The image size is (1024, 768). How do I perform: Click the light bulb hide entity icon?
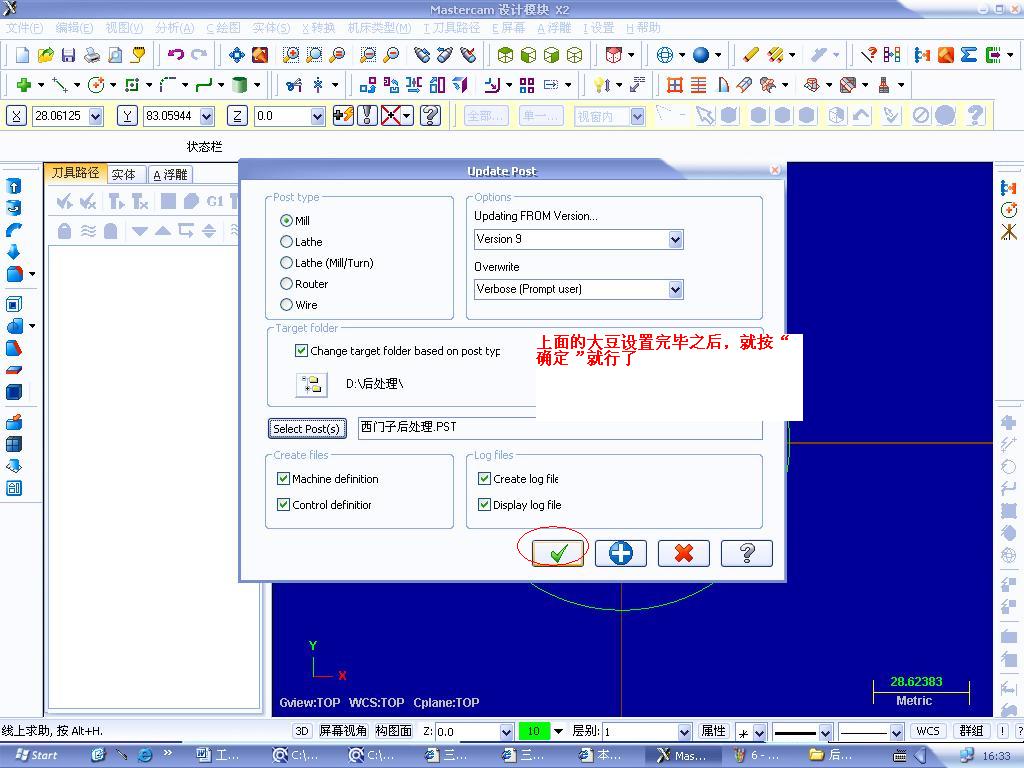click(x=600, y=85)
